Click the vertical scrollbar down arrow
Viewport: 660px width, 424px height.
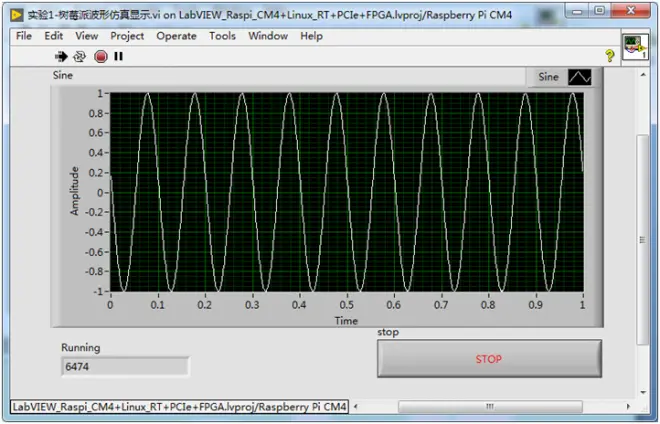643,392
